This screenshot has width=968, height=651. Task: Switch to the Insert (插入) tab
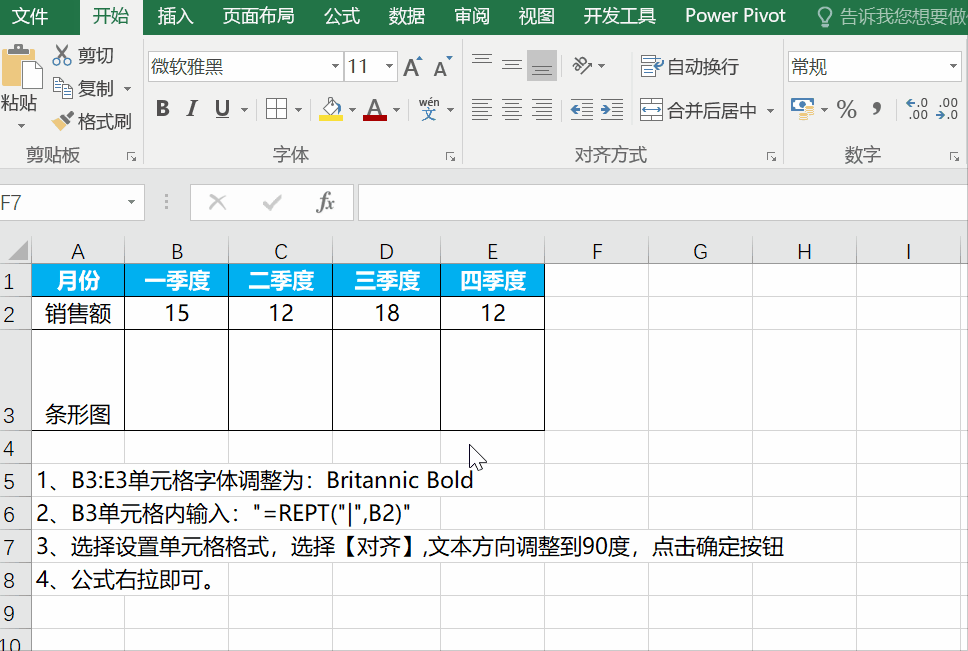tap(175, 16)
